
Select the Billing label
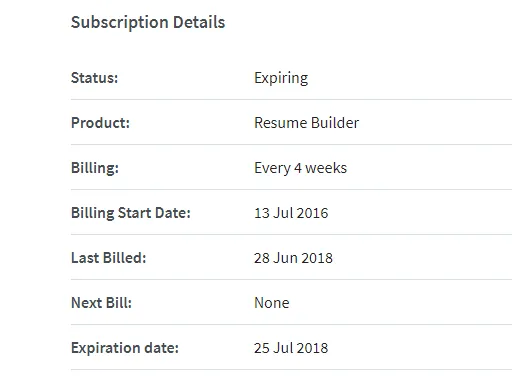(x=95, y=168)
